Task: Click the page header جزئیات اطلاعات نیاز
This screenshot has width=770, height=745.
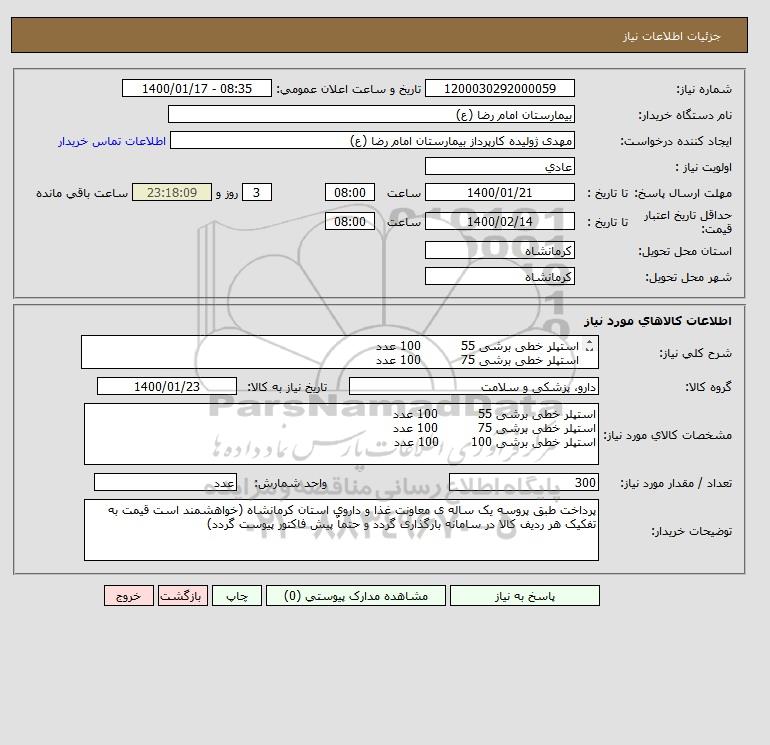Action: coord(671,36)
